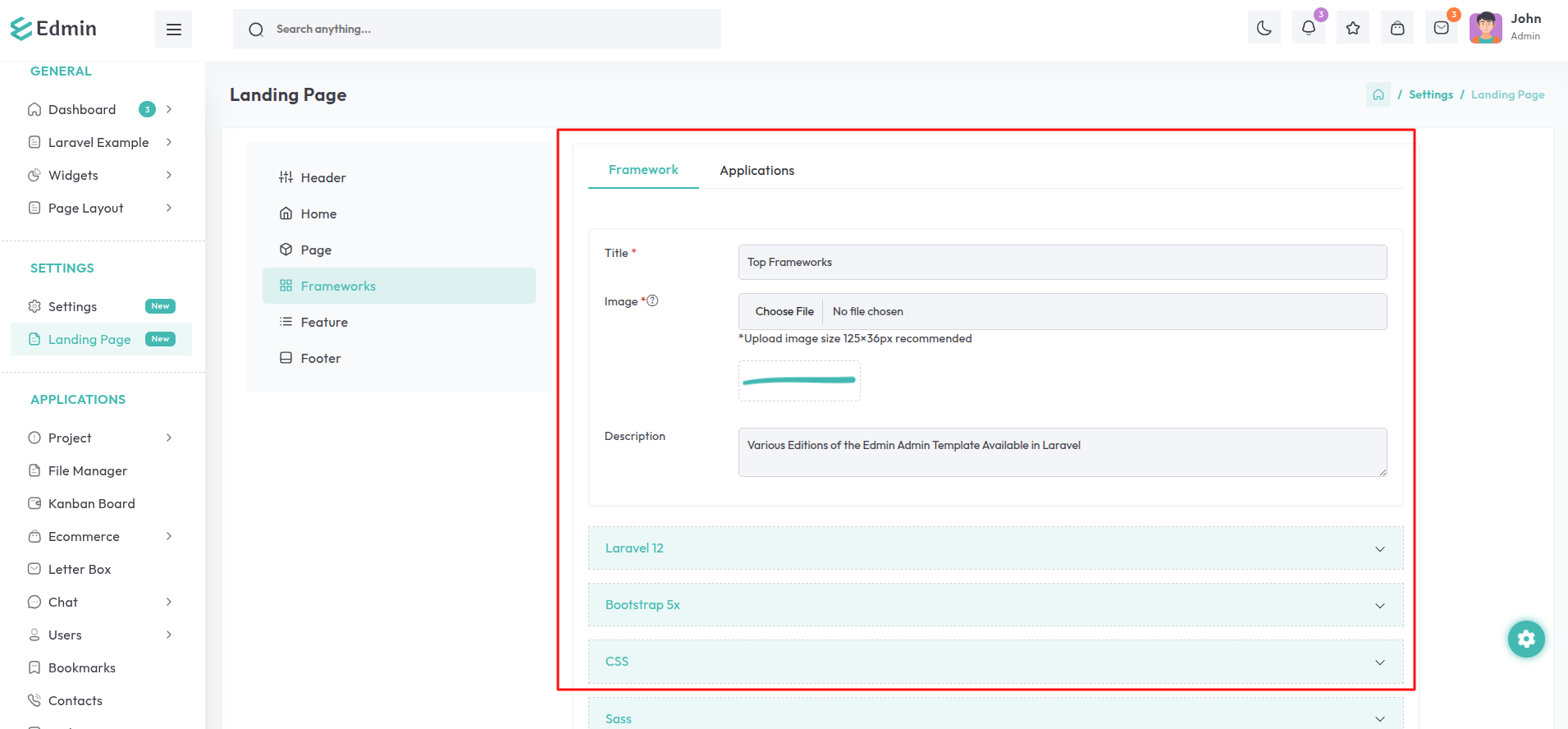This screenshot has width=1568, height=729.
Task: Open the shopping bag cart icon
Action: pyautogui.click(x=1397, y=29)
